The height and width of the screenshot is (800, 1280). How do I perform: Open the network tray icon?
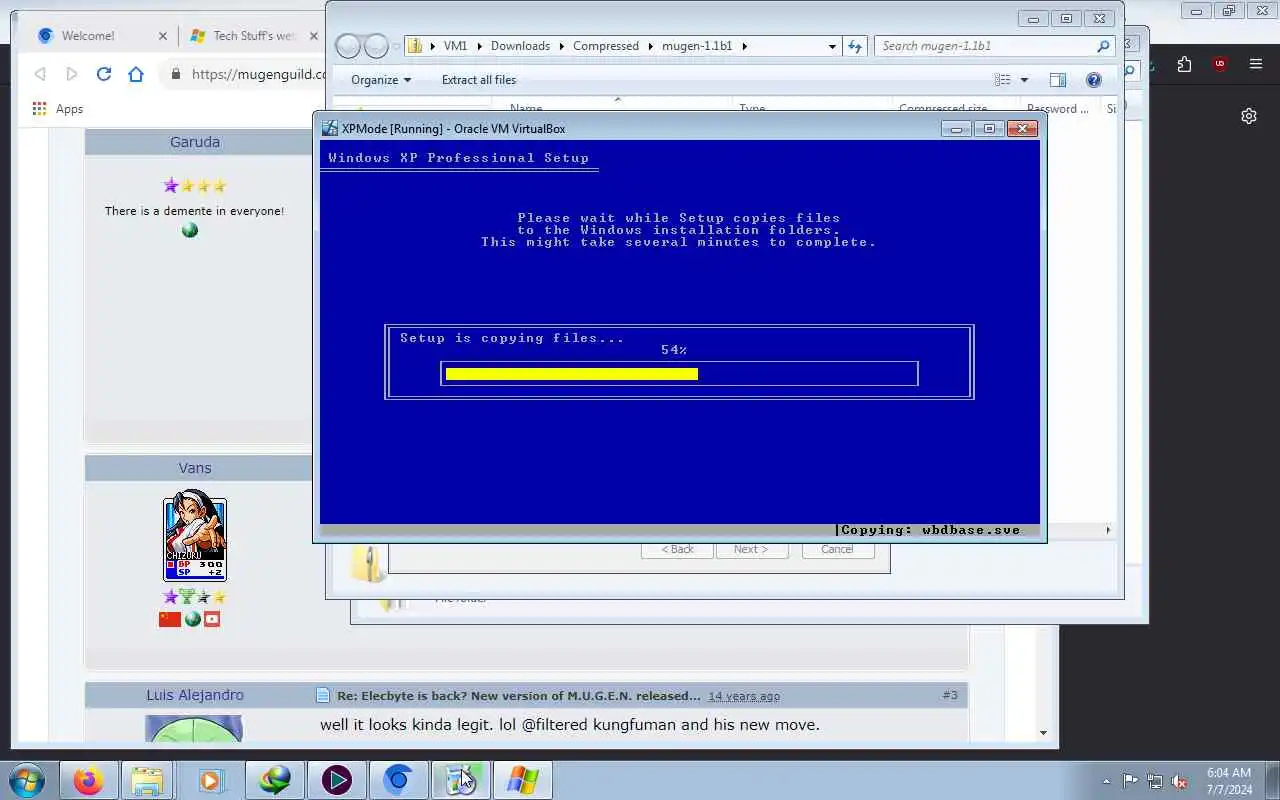pyautogui.click(x=1155, y=781)
